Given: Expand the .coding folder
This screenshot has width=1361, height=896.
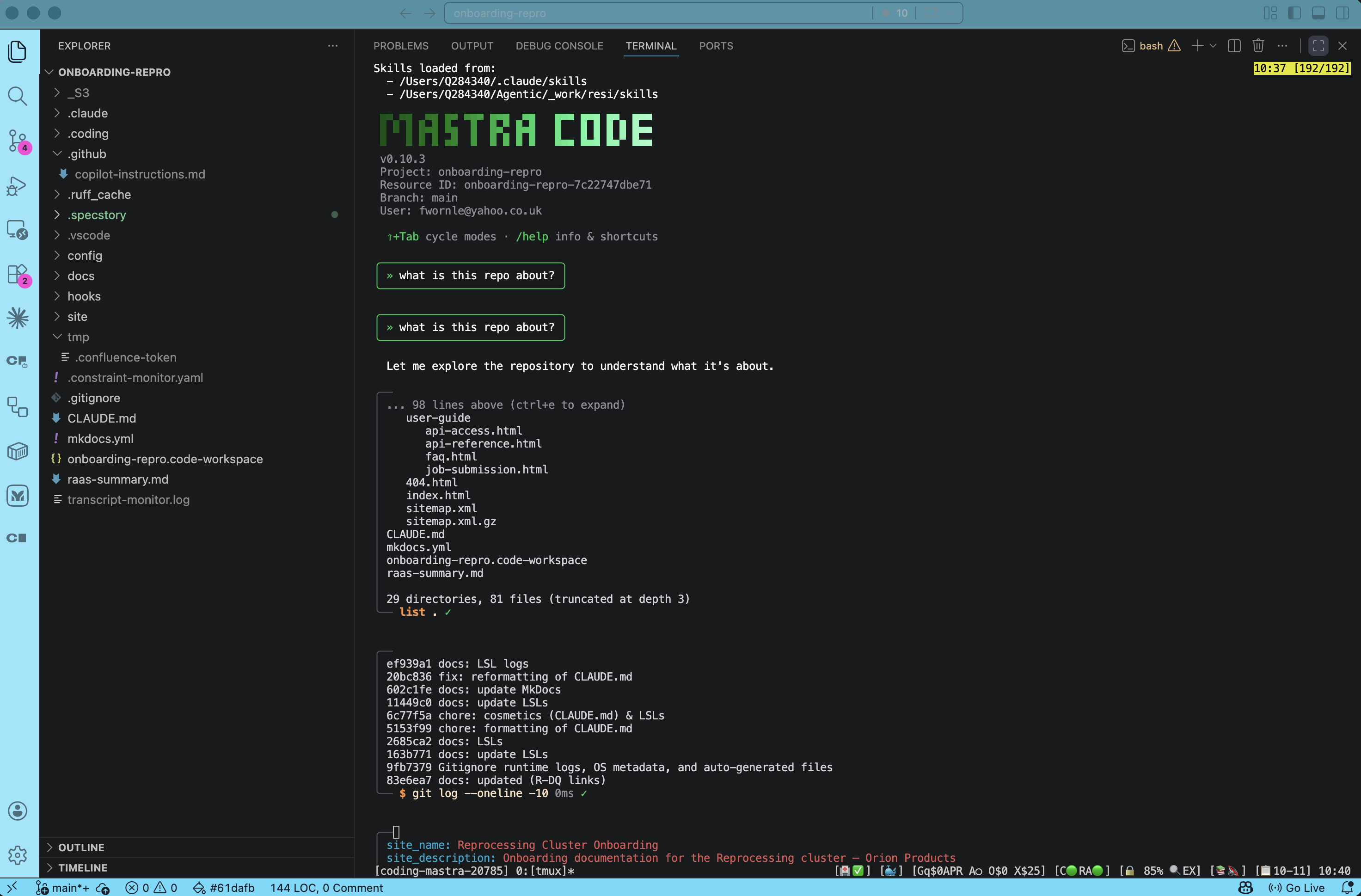Looking at the screenshot, I should tap(197, 133).
